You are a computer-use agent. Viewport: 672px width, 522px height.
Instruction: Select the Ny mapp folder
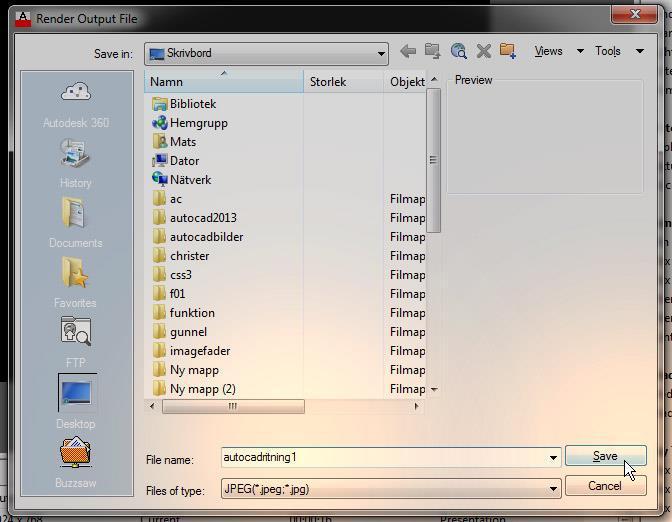click(x=186, y=370)
